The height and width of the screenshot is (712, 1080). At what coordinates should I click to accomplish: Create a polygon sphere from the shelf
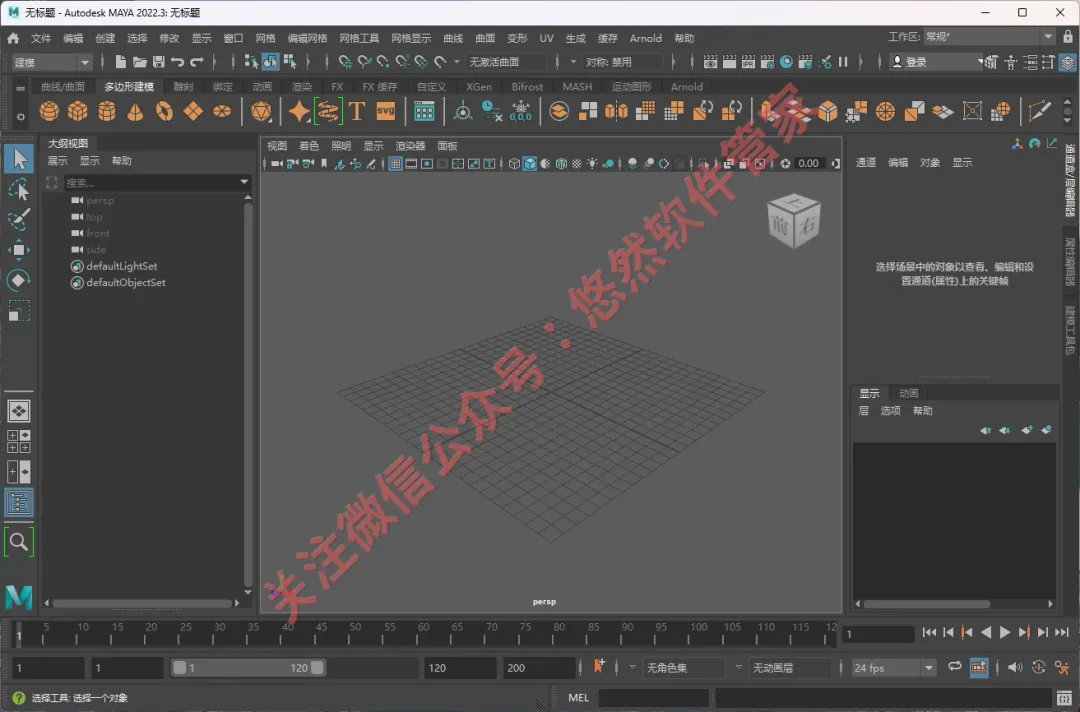pos(49,111)
